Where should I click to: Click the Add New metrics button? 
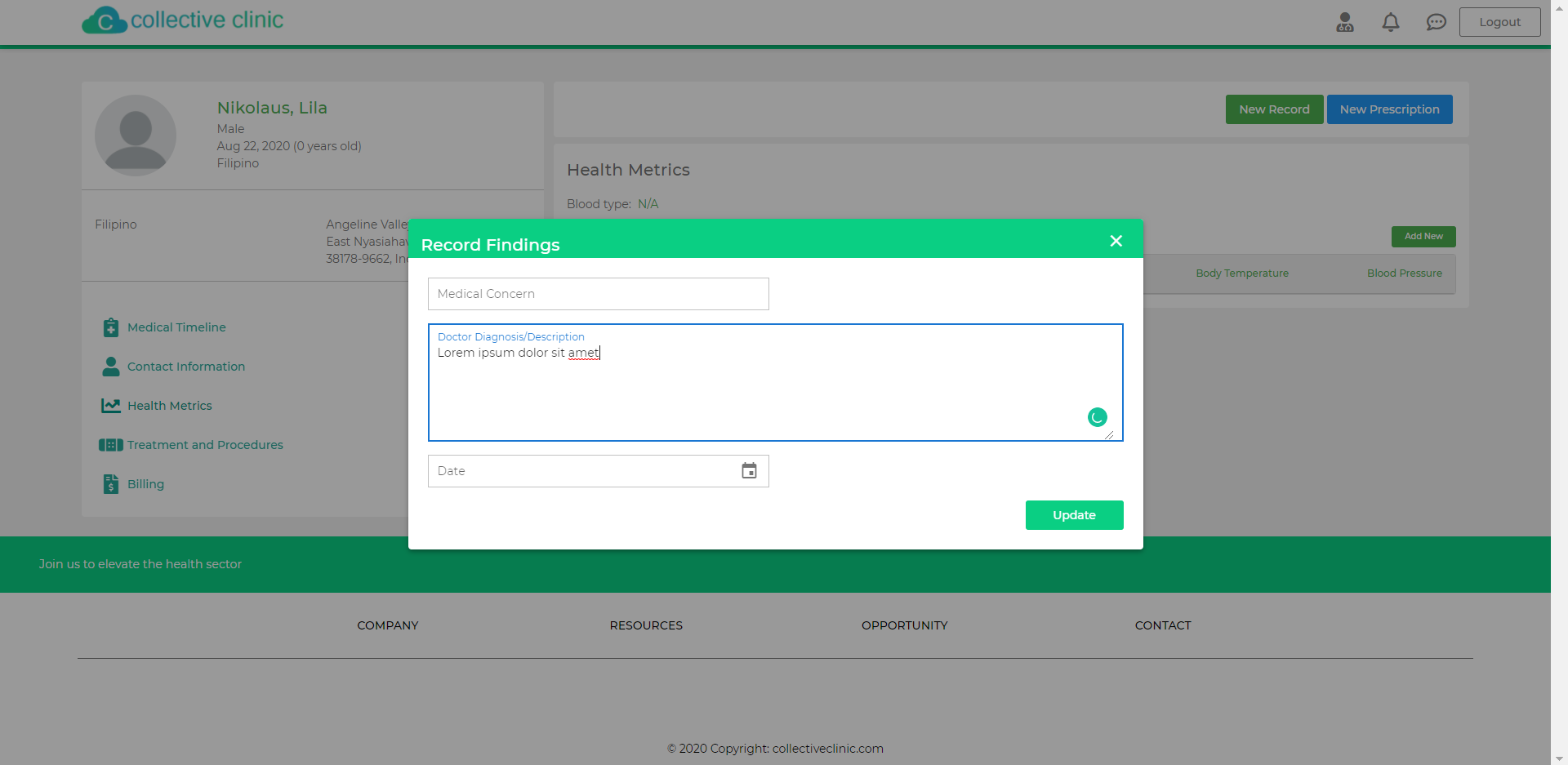click(1423, 237)
